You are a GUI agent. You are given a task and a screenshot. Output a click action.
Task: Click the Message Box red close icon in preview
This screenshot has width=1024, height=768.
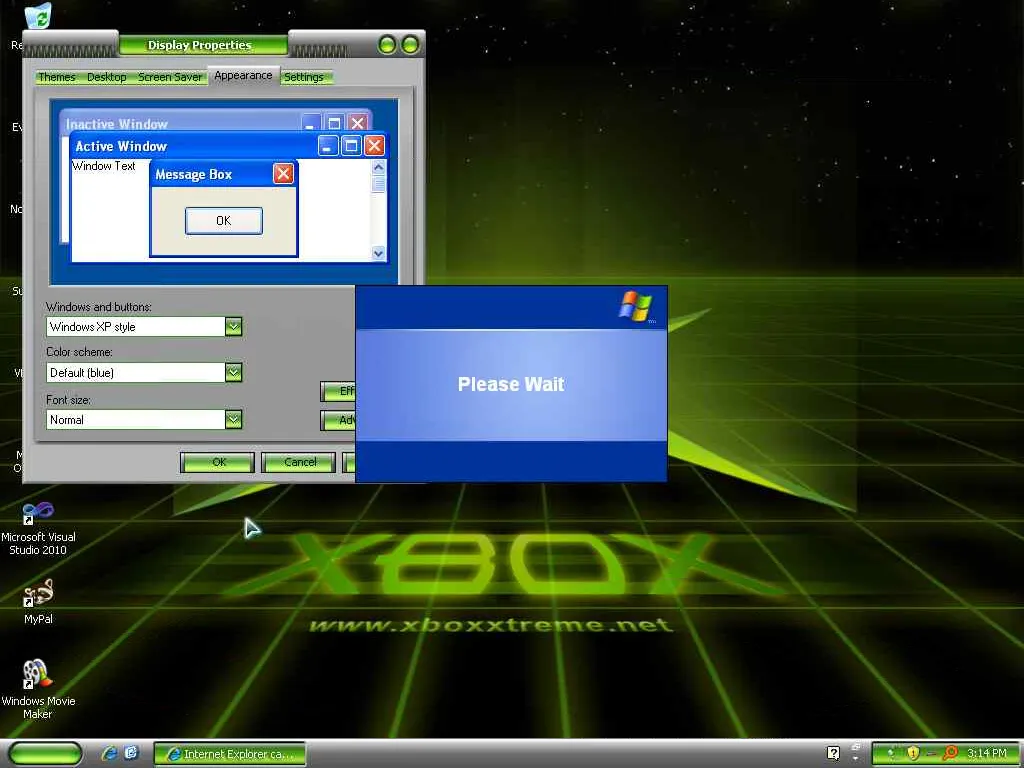click(x=283, y=174)
